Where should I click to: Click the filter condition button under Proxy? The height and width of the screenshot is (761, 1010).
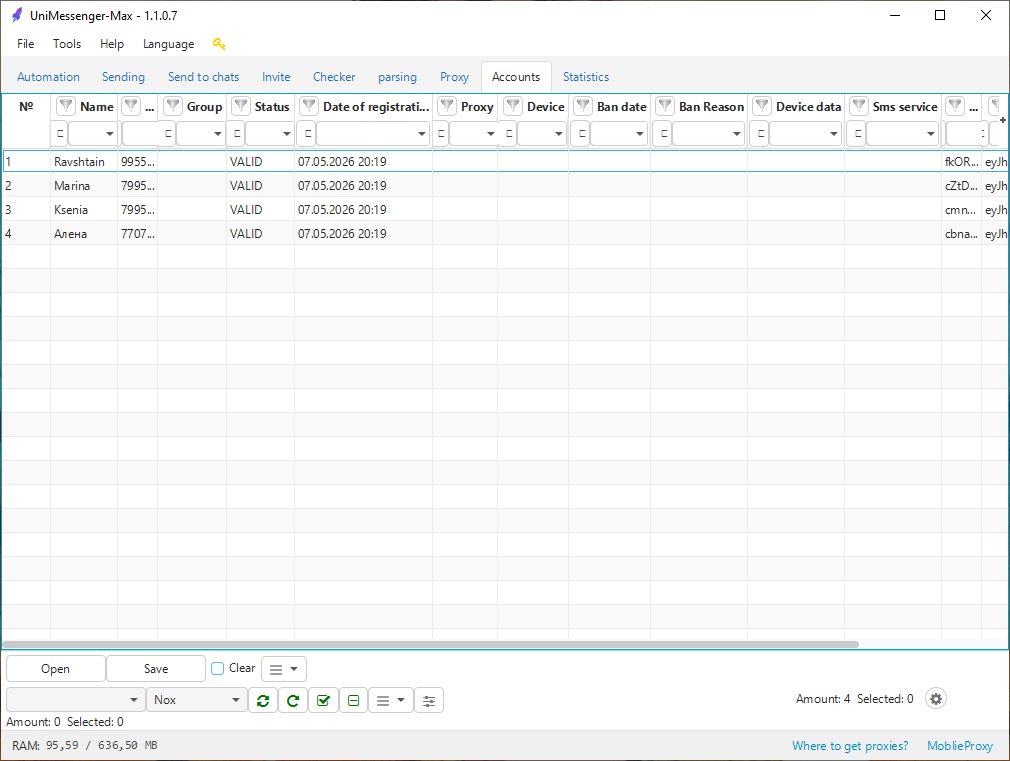click(x=441, y=133)
